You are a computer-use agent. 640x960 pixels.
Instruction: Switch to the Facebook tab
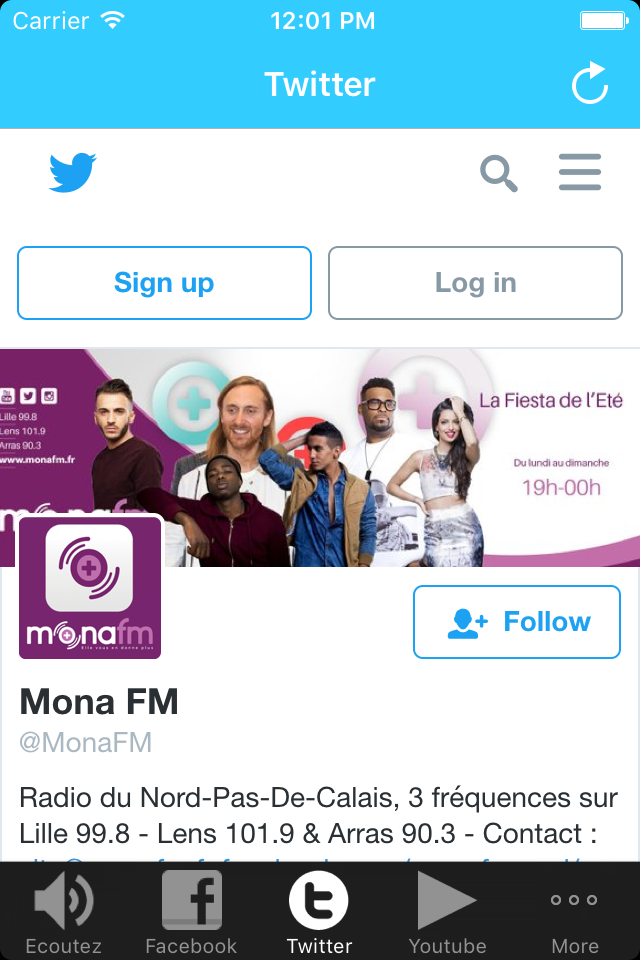(x=191, y=912)
